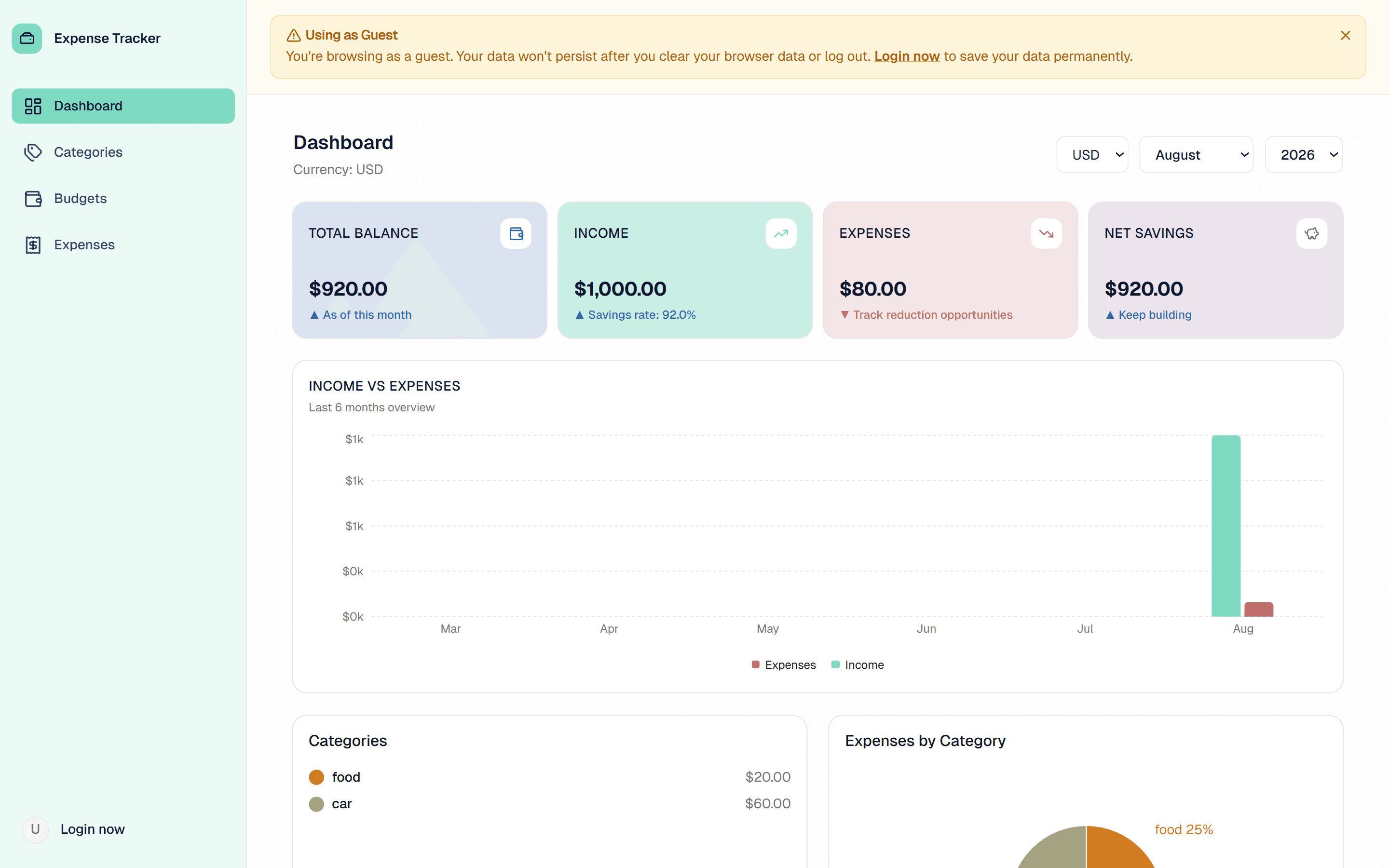Go to the Categories page
Image resolution: width=1389 pixels, height=868 pixels.
pyautogui.click(x=123, y=152)
